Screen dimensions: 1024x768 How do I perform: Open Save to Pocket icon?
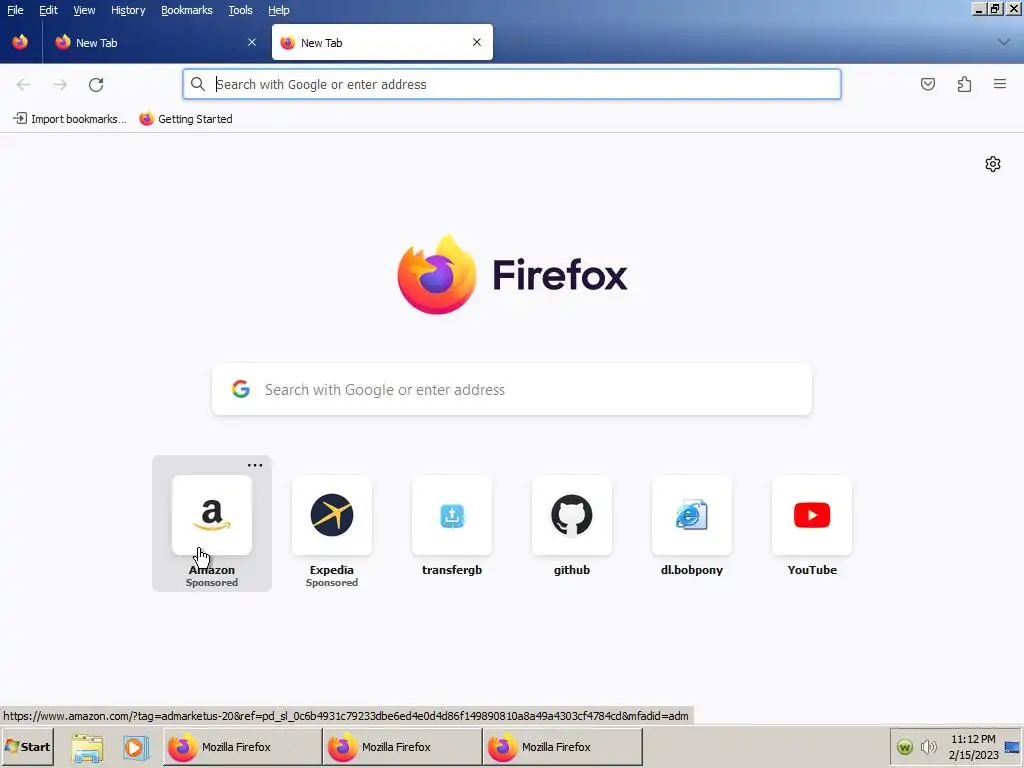[x=927, y=84]
